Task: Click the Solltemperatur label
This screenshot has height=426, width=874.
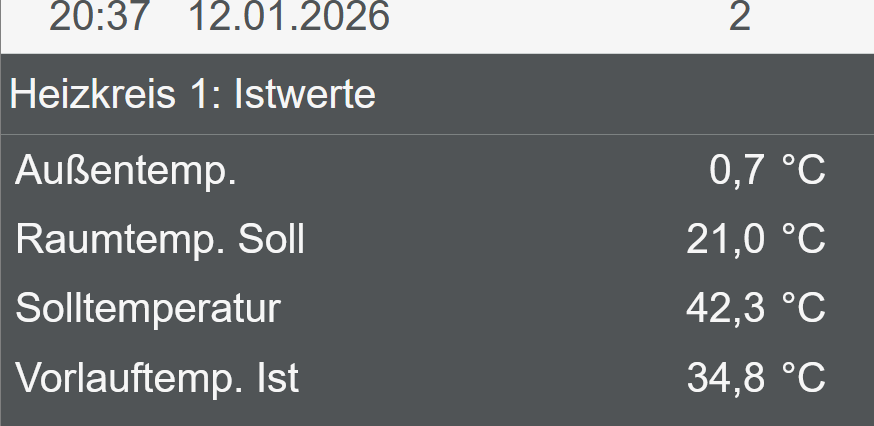Action: [148, 309]
